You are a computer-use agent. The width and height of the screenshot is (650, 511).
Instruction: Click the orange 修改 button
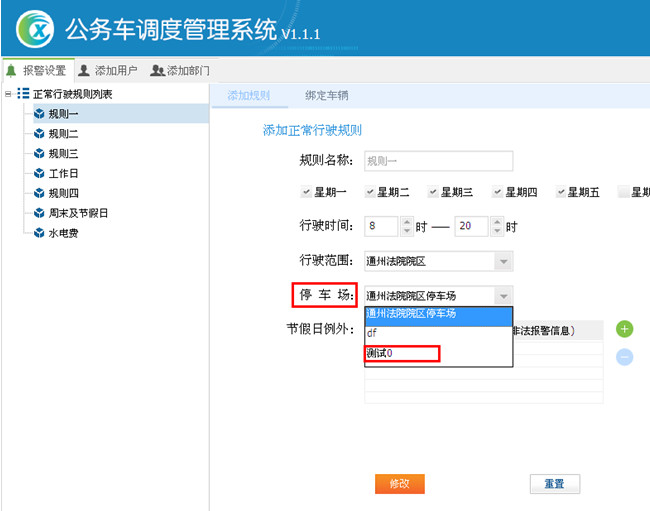[399, 483]
